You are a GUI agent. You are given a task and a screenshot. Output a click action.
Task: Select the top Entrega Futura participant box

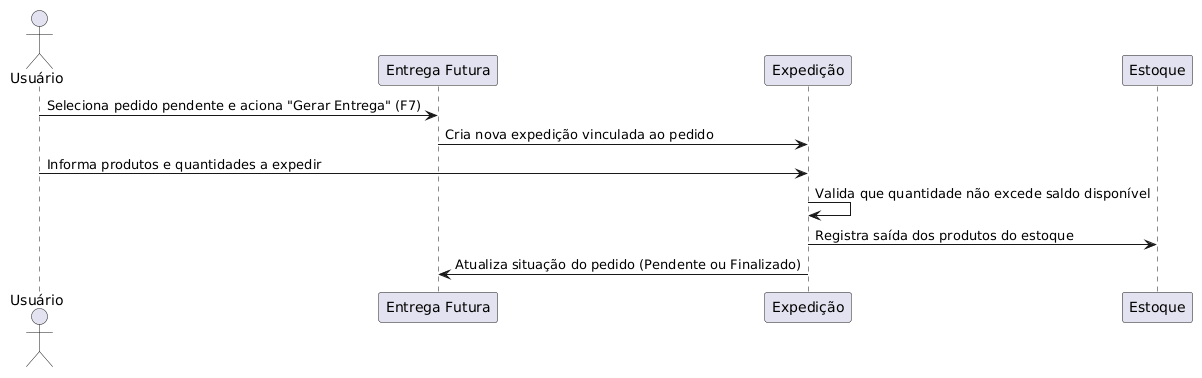point(438,70)
